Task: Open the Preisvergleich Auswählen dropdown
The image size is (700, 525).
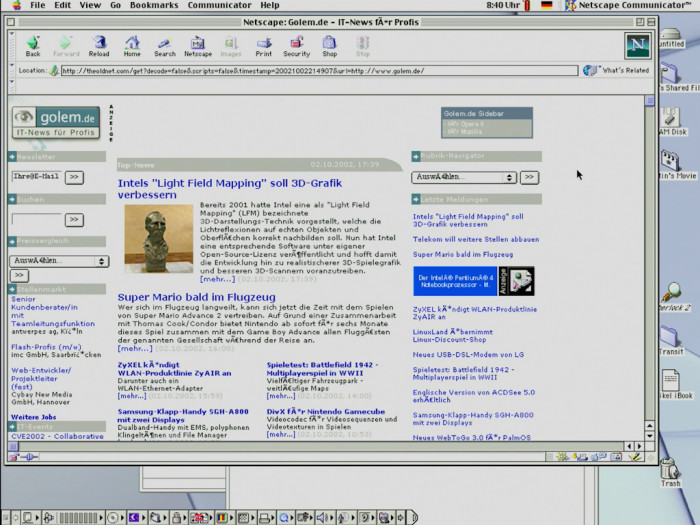Action: pos(59,261)
